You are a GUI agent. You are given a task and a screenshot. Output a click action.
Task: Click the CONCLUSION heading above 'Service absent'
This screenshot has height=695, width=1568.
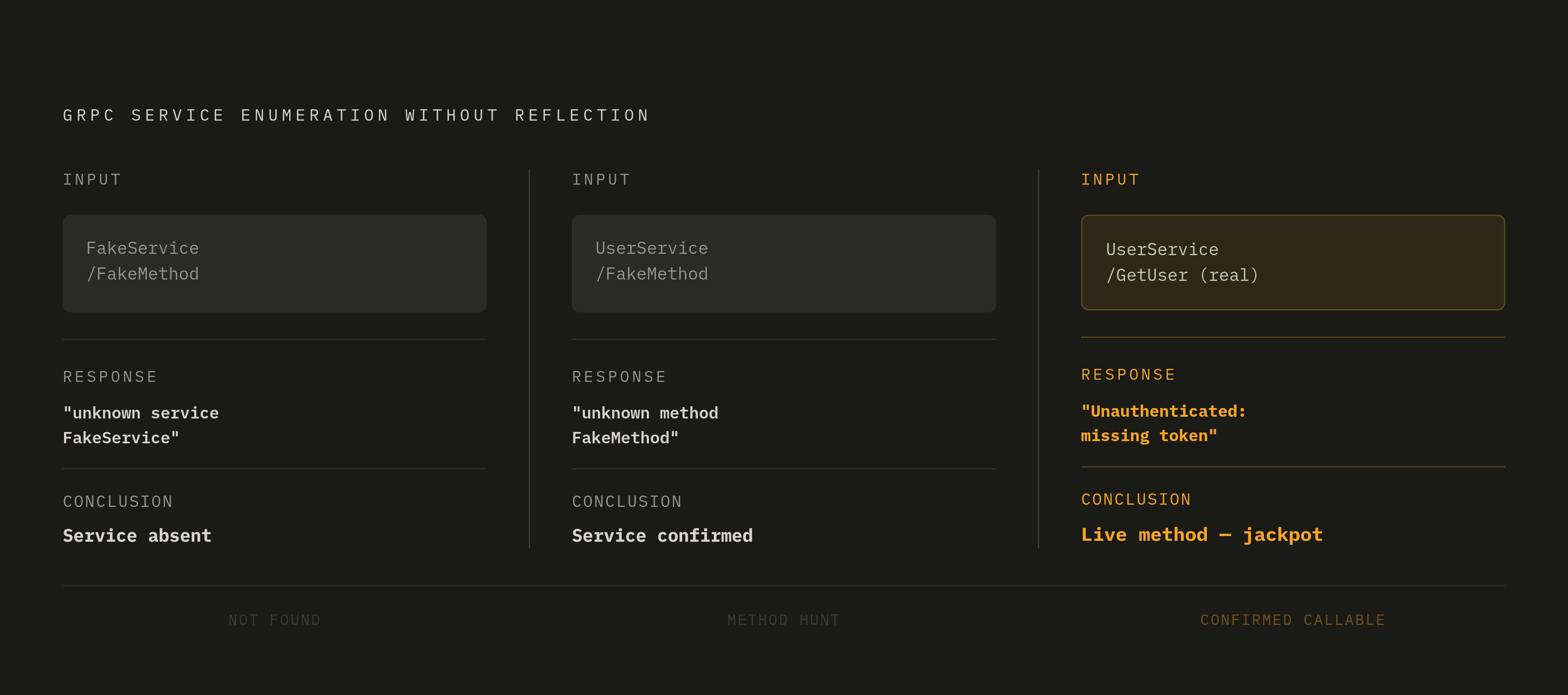[x=118, y=502]
